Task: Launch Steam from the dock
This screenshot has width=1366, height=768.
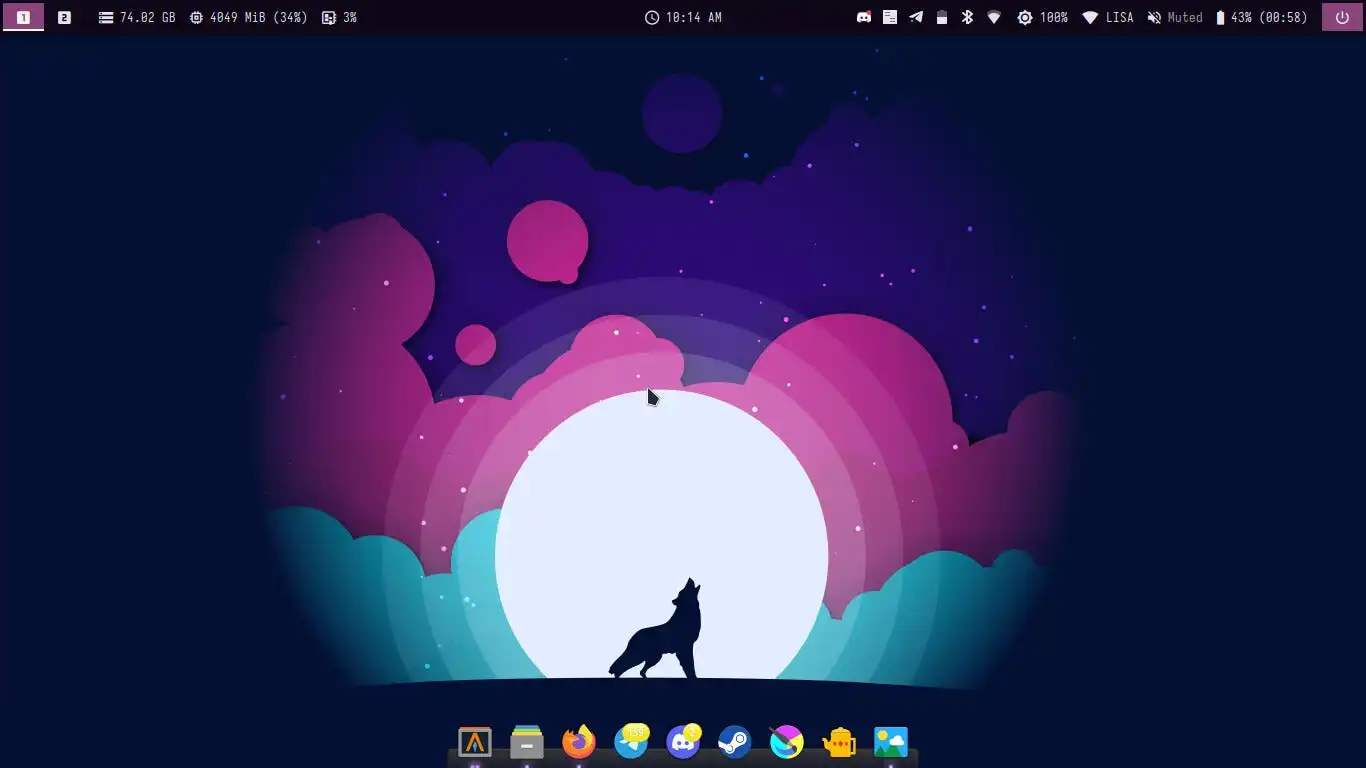Action: point(735,742)
